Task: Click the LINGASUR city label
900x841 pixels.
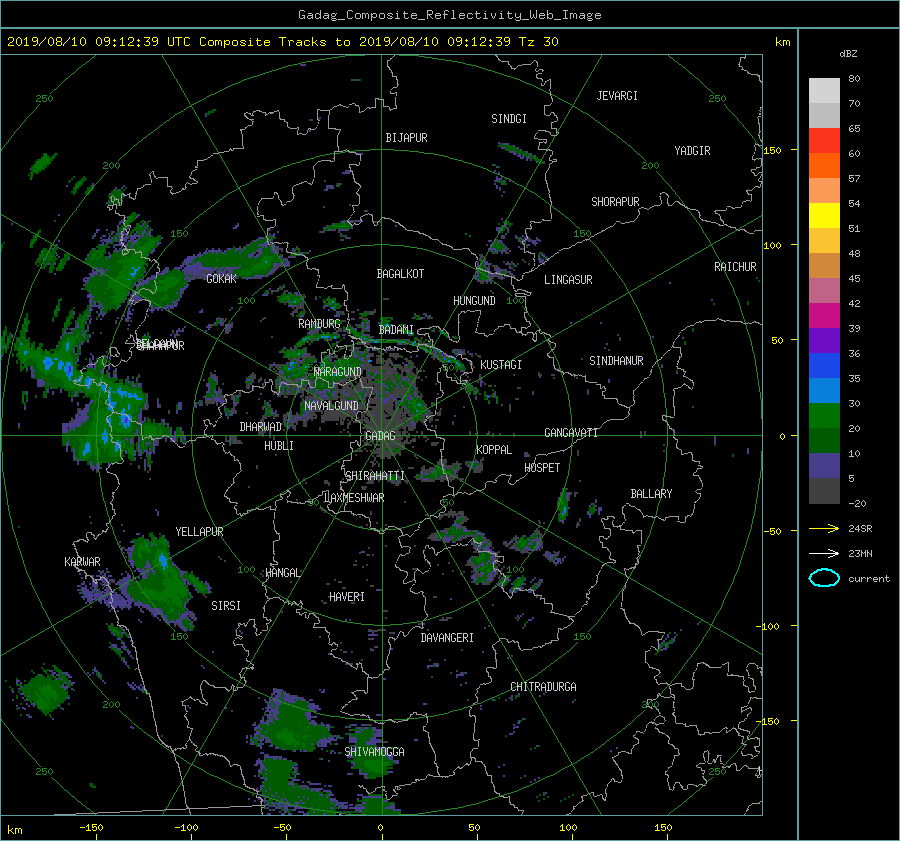Action: point(568,280)
